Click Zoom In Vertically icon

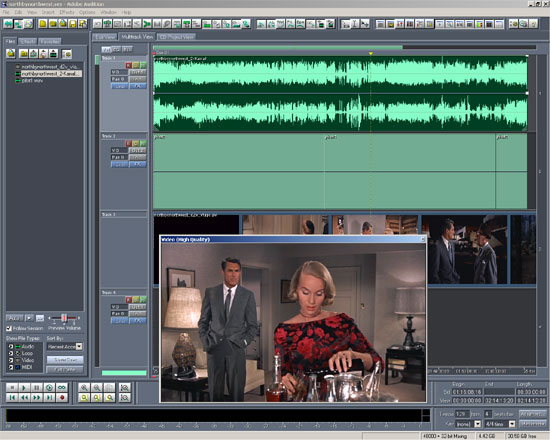125,387
